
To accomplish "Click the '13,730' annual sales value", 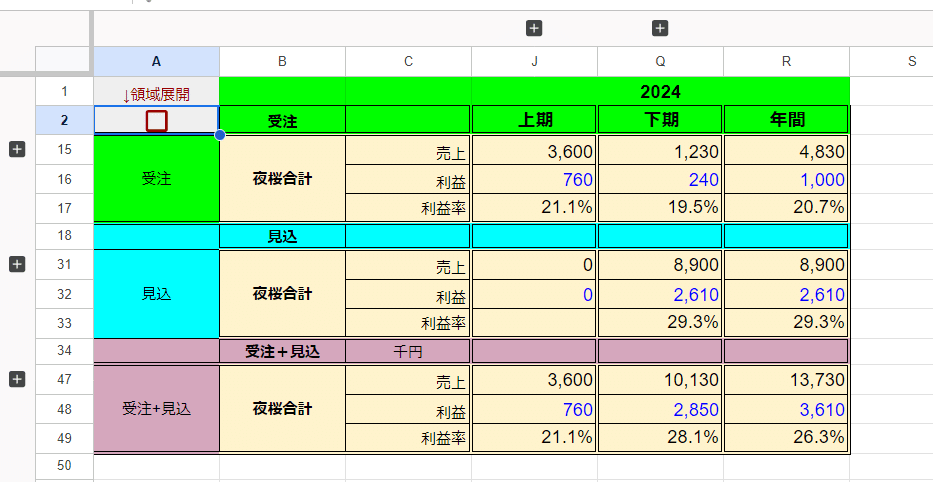I will point(787,380).
